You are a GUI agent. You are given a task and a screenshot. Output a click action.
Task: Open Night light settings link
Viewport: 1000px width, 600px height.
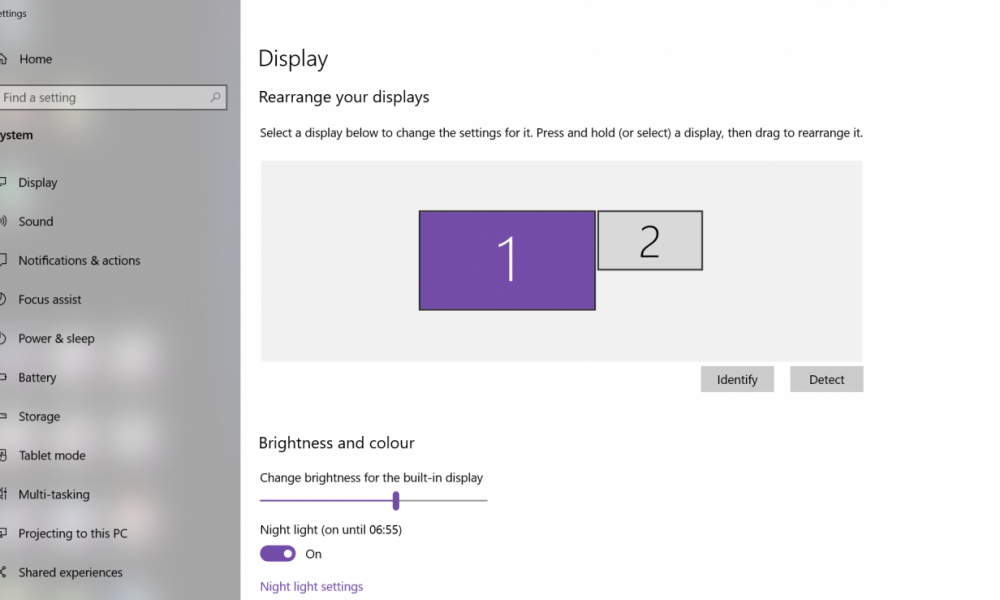(x=311, y=587)
